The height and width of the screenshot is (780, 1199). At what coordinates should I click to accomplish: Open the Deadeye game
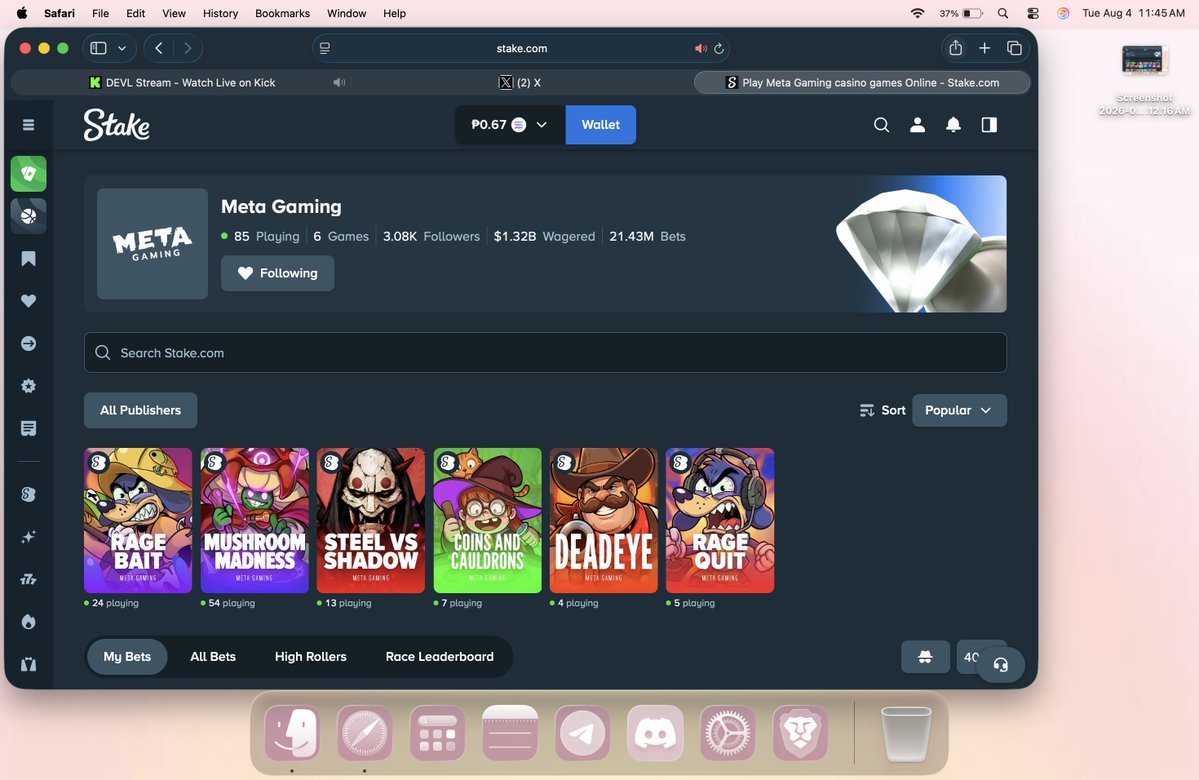coord(603,521)
